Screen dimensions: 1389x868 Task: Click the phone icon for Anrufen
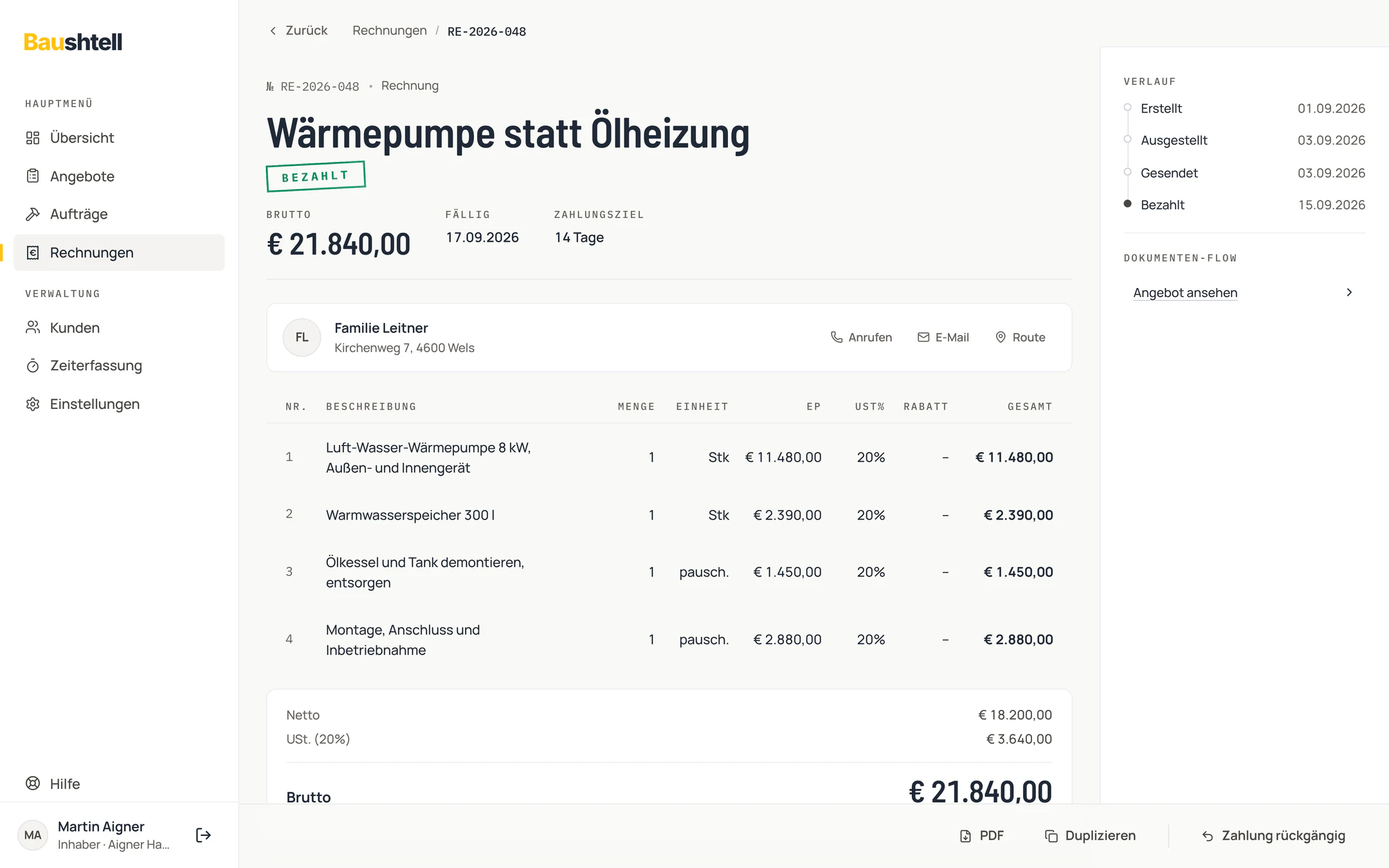[837, 338]
